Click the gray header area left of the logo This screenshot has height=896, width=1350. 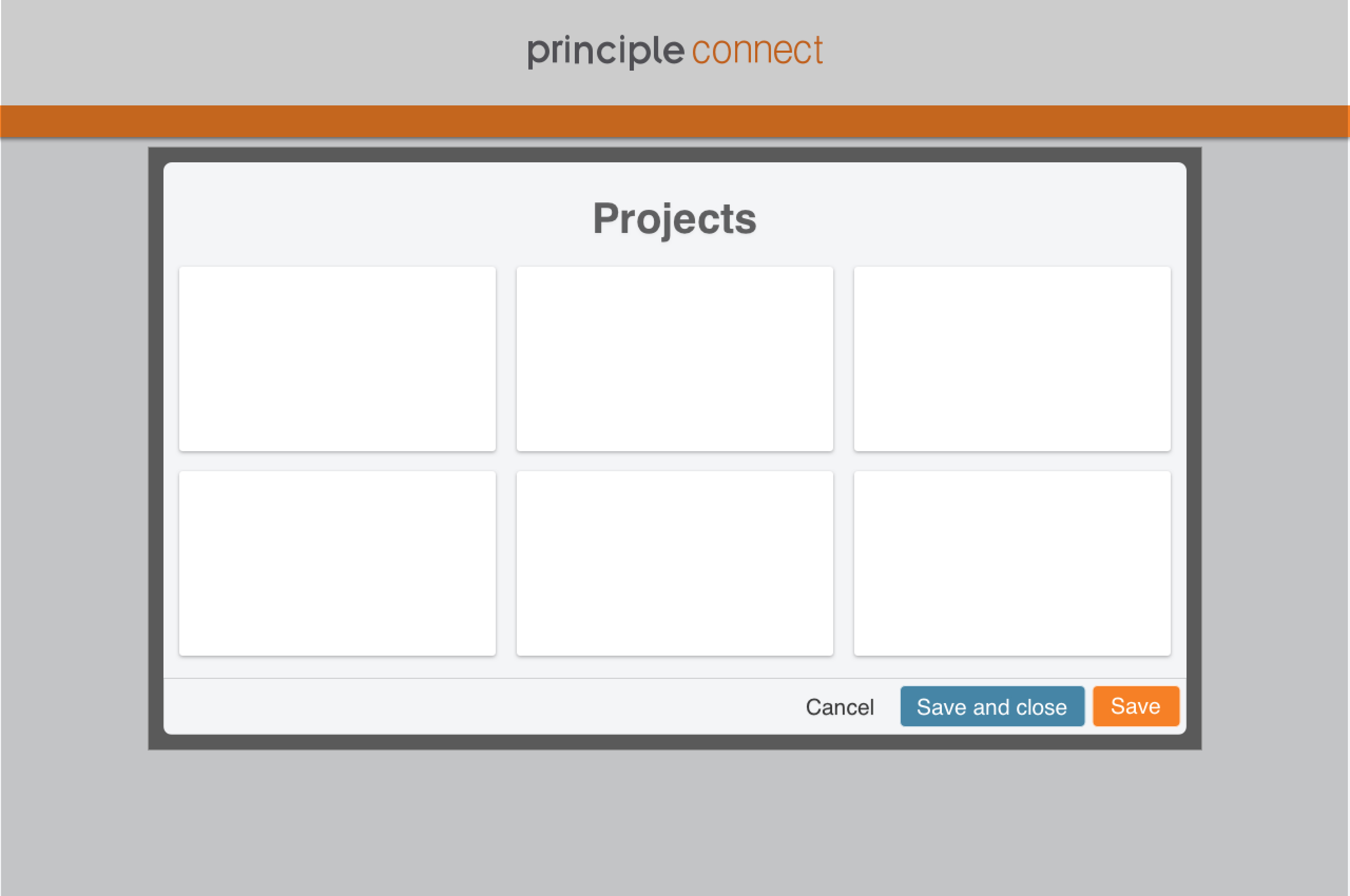click(257, 52)
